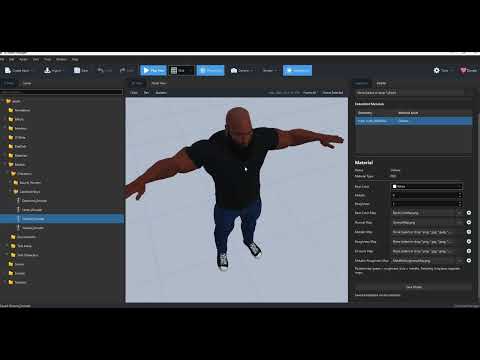Click the Frame Selected button
Image resolution: width=480 pixels, height=360 pixels.
tap(333, 92)
